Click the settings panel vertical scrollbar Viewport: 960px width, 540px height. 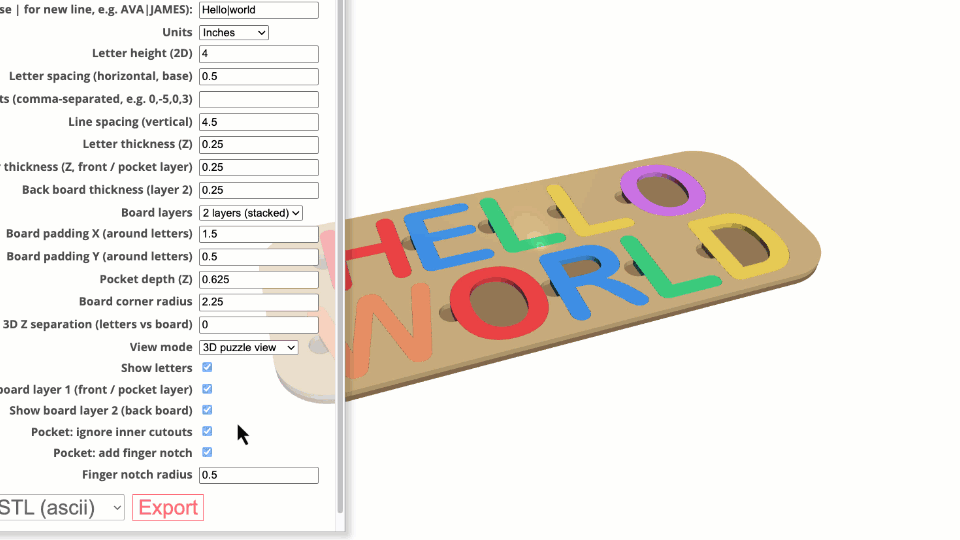pos(341,250)
